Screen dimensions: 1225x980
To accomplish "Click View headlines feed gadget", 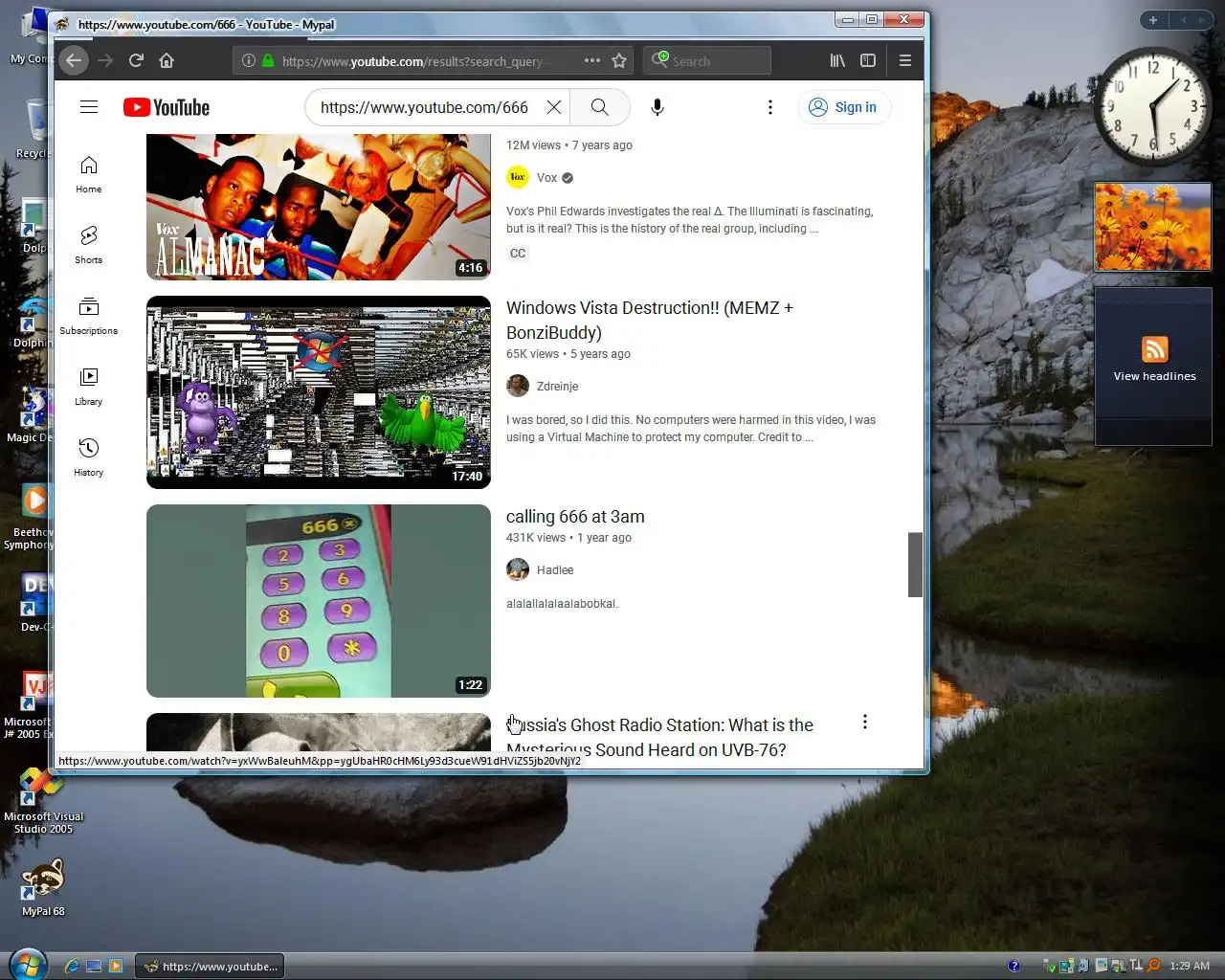I will pos(1154,367).
